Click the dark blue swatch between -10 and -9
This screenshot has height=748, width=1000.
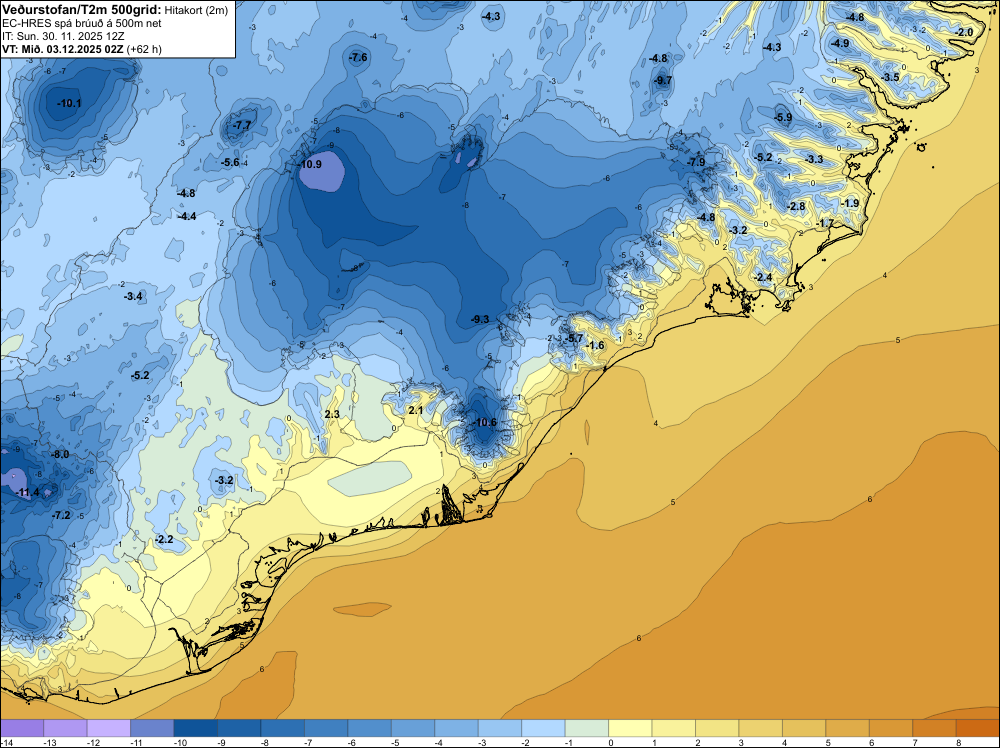(195, 728)
